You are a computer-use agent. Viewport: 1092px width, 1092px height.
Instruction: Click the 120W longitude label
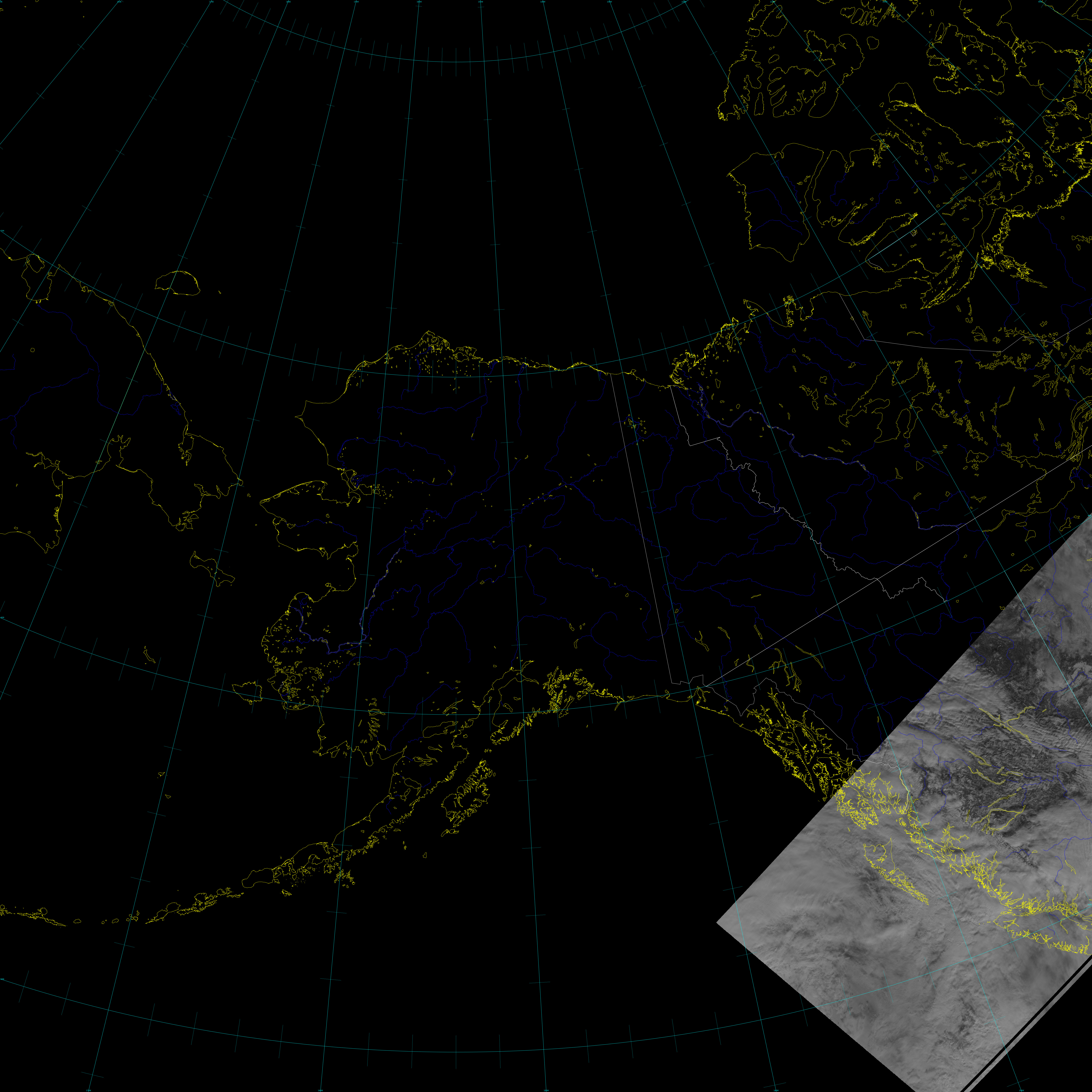tap(684, 2)
